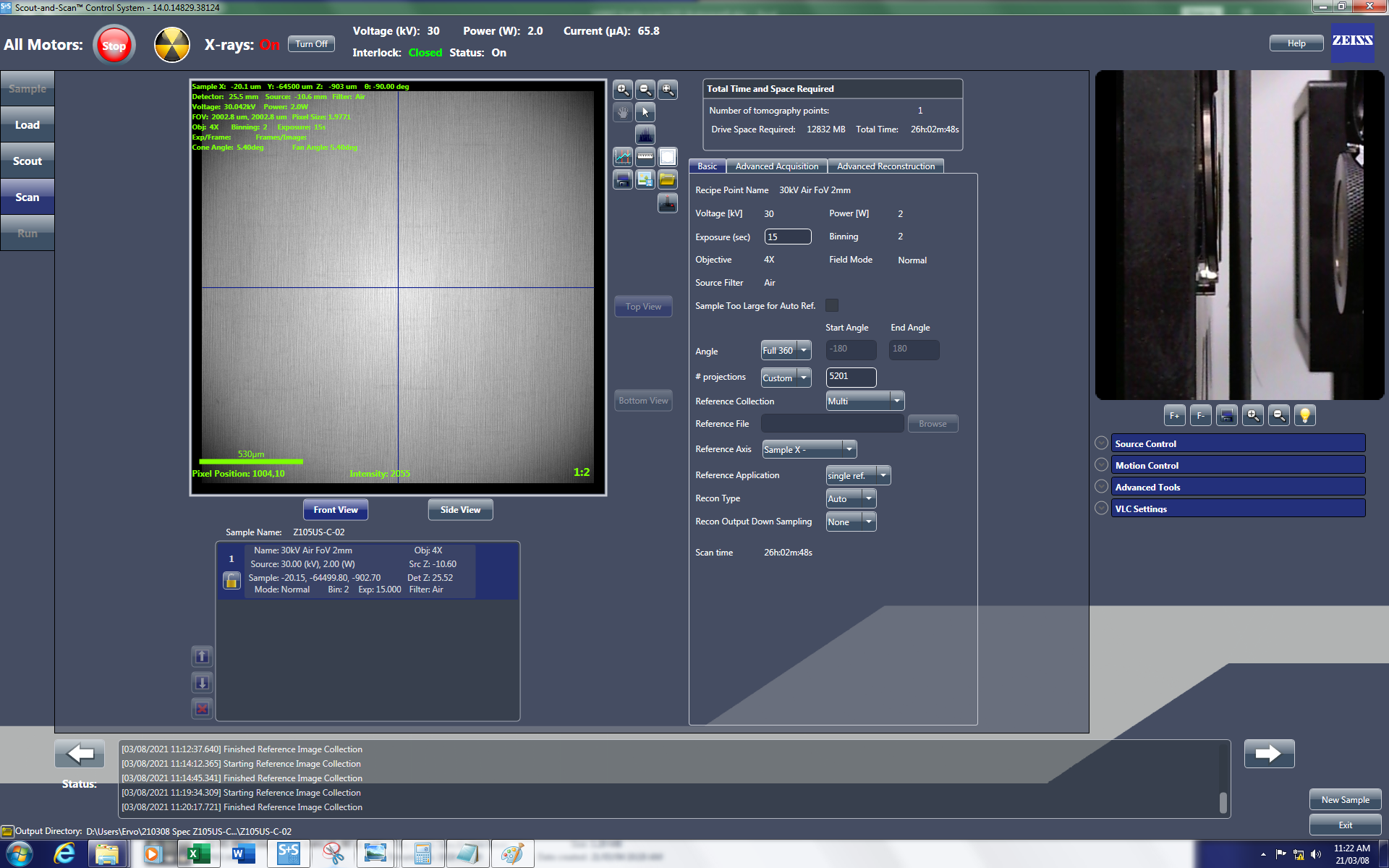Select the ruler measurement tool
This screenshot has height=868, width=1389.
coord(645,157)
